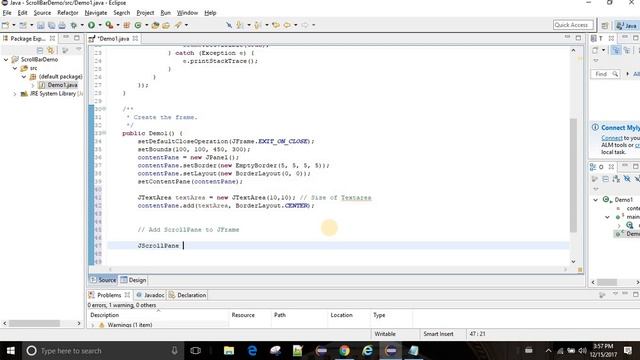Image resolution: width=640 pixels, height=360 pixels.
Task: Click the Save toolbar icon
Action: [41, 25]
